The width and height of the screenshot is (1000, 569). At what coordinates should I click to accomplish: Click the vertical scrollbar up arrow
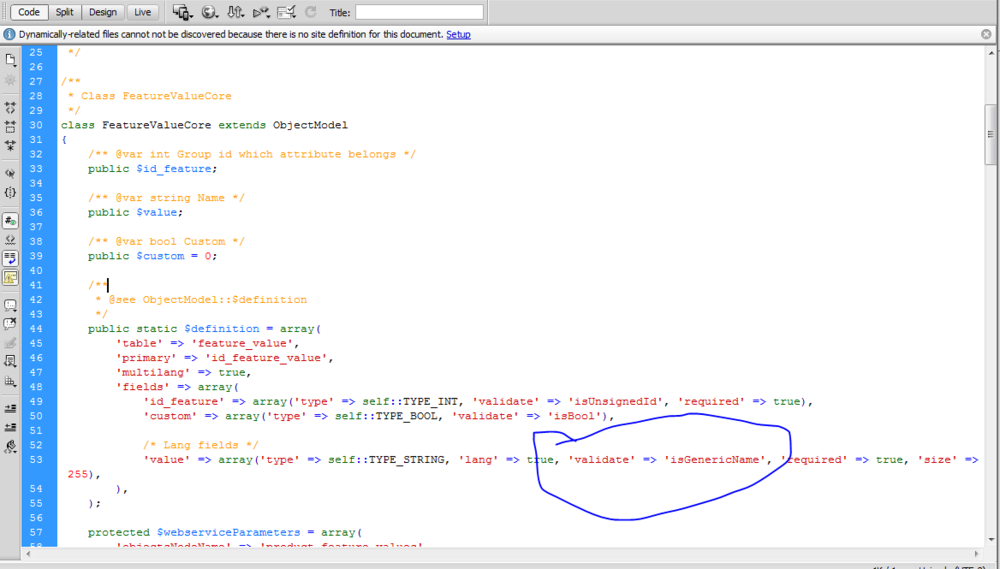click(x=990, y=53)
